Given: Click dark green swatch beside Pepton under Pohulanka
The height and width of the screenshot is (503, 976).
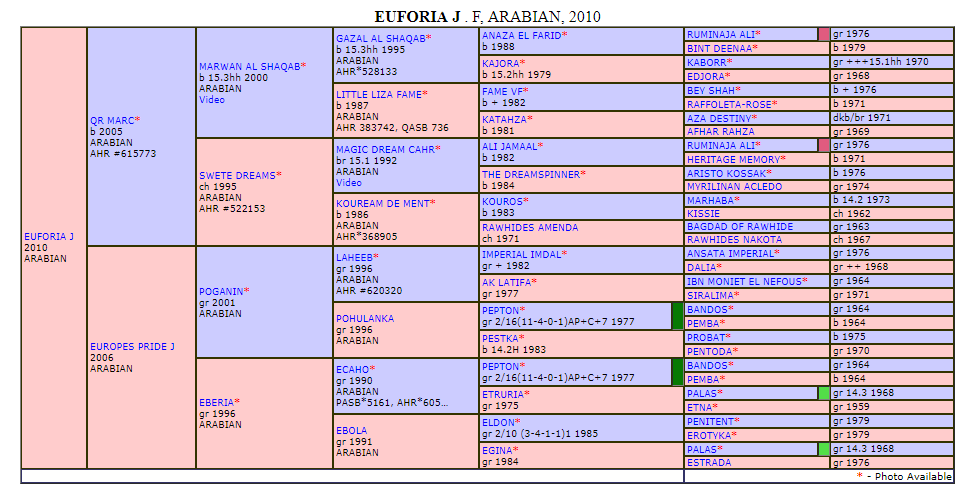Looking at the screenshot, I should [x=677, y=316].
